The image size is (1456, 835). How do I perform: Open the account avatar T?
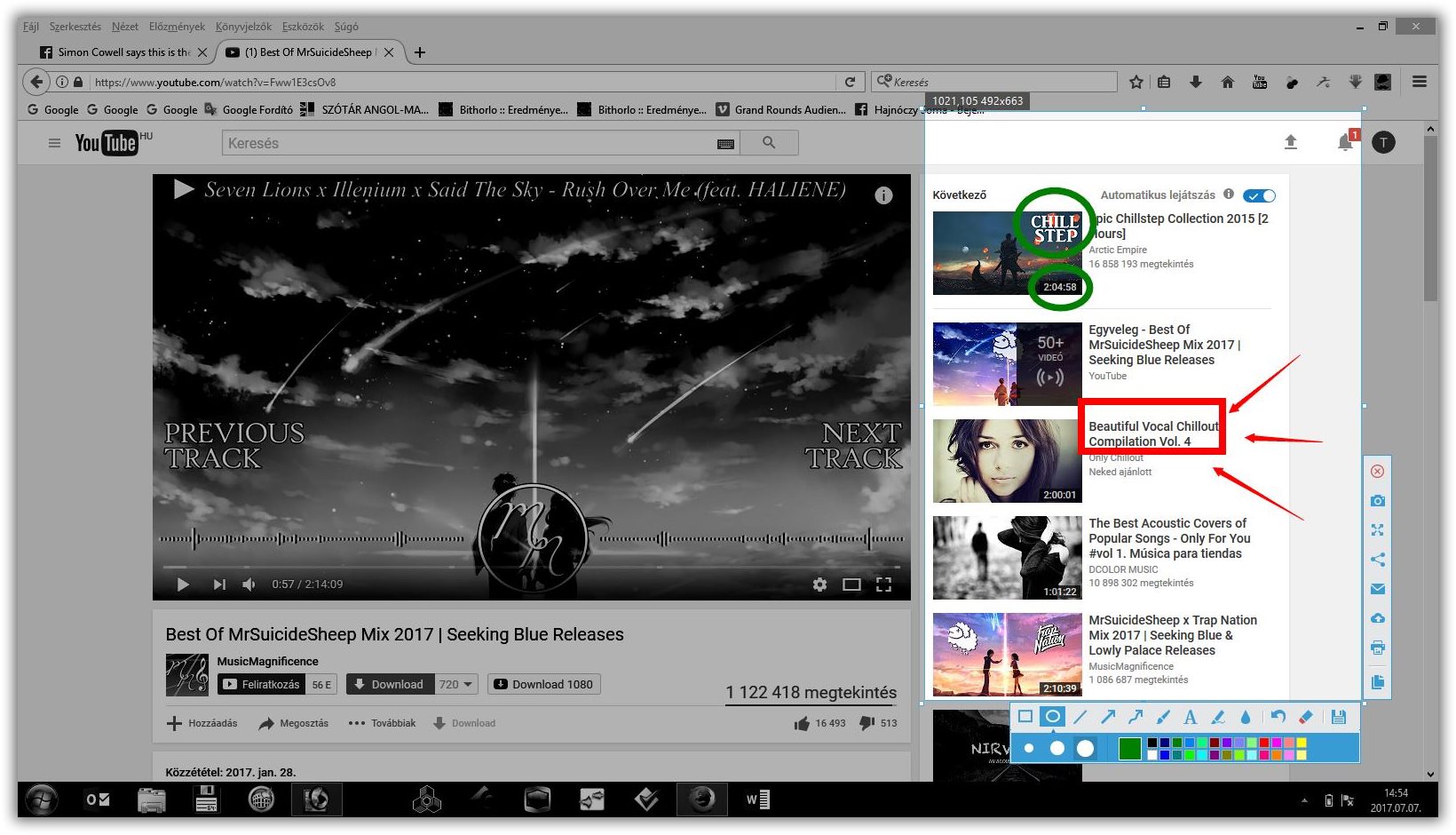[x=1383, y=142]
